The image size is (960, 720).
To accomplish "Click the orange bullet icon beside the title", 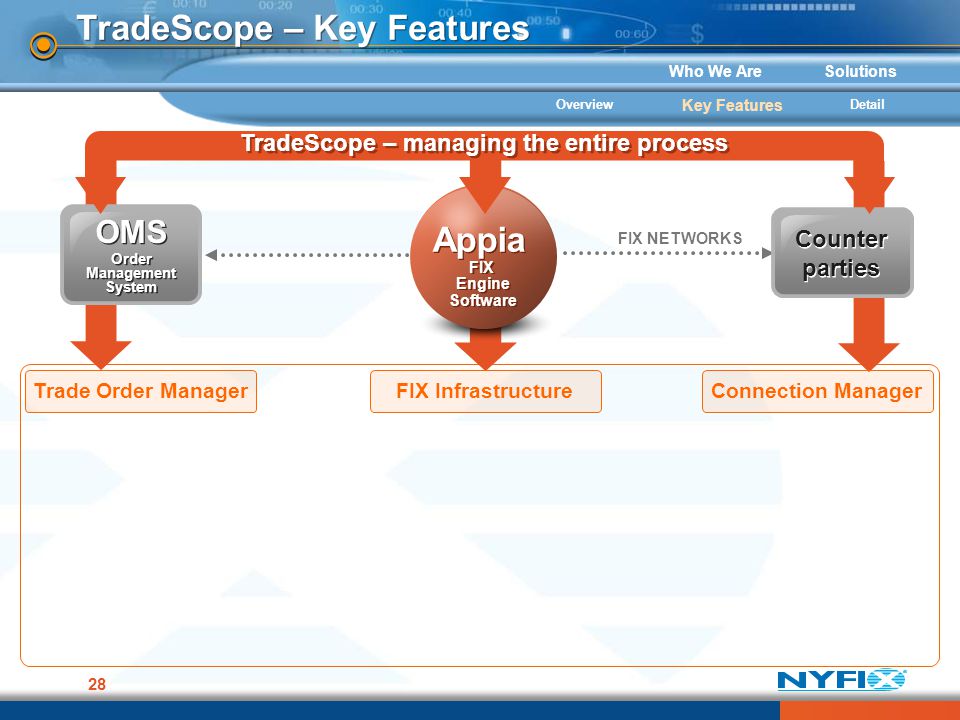I will click(43, 45).
